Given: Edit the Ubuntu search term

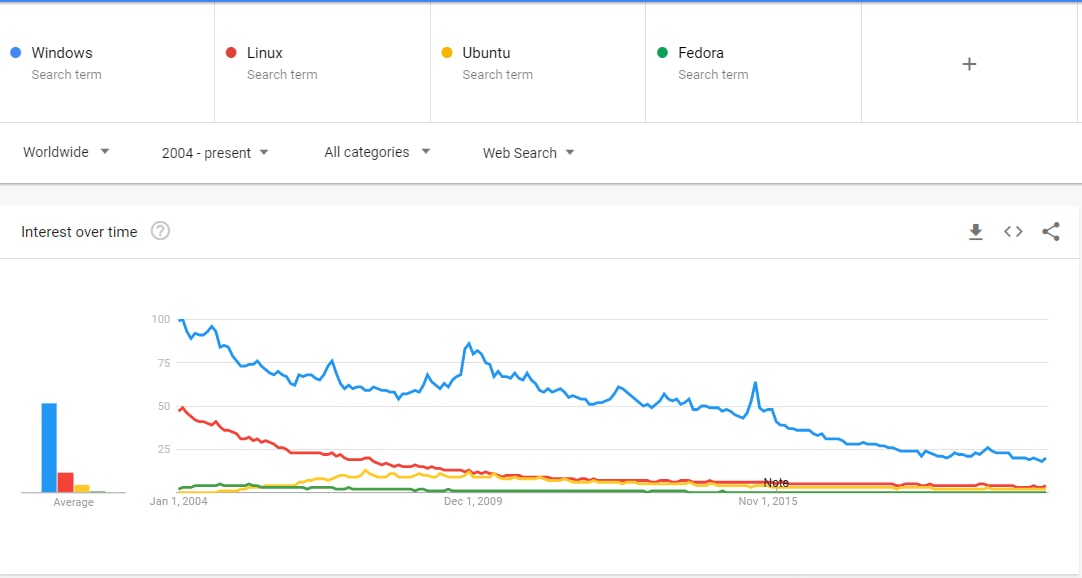Looking at the screenshot, I should click(x=486, y=53).
